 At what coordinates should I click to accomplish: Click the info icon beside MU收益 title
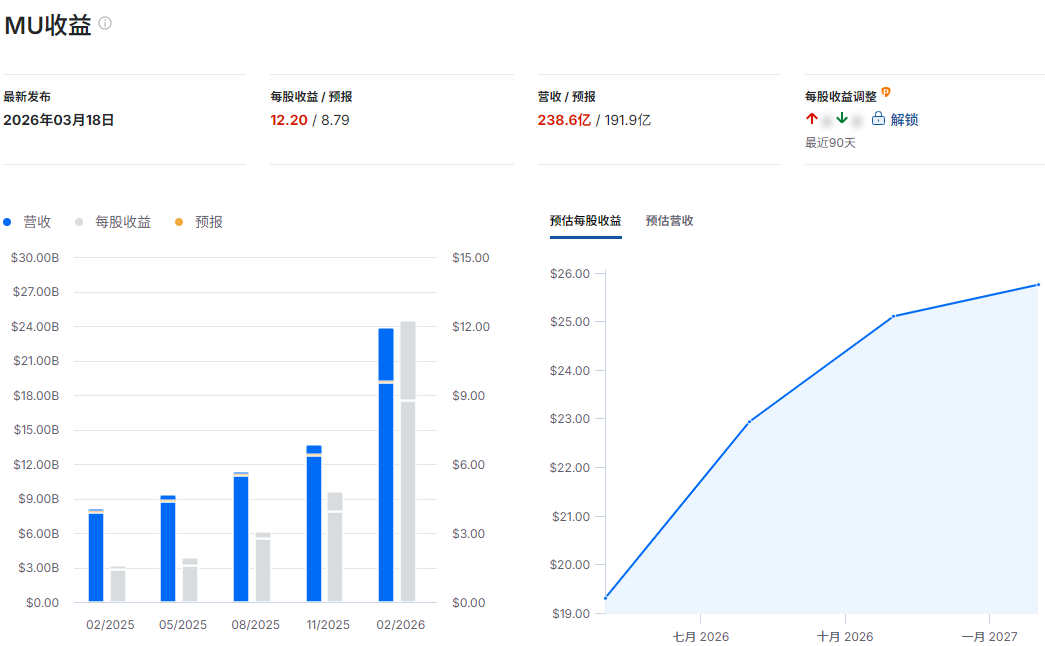(105, 23)
